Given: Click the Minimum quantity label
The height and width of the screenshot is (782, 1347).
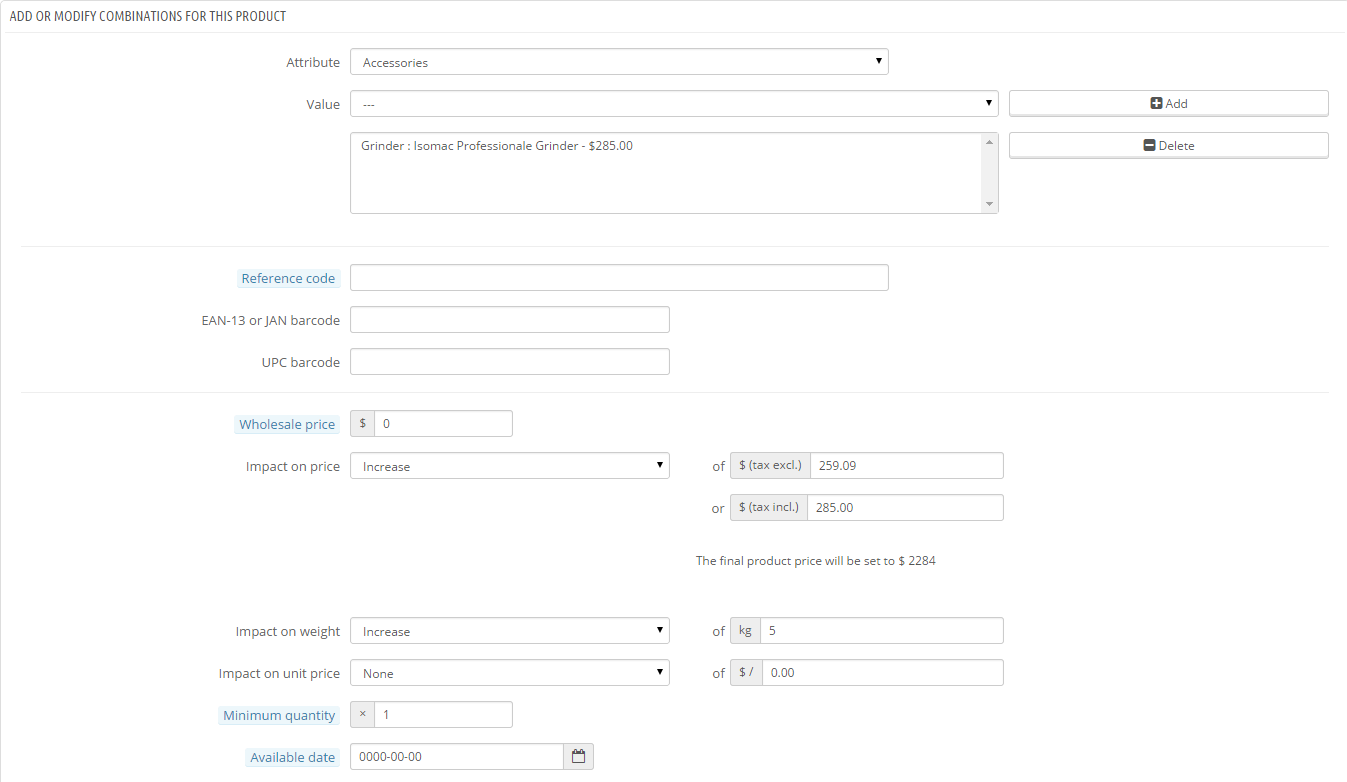Looking at the screenshot, I should (x=279, y=716).
